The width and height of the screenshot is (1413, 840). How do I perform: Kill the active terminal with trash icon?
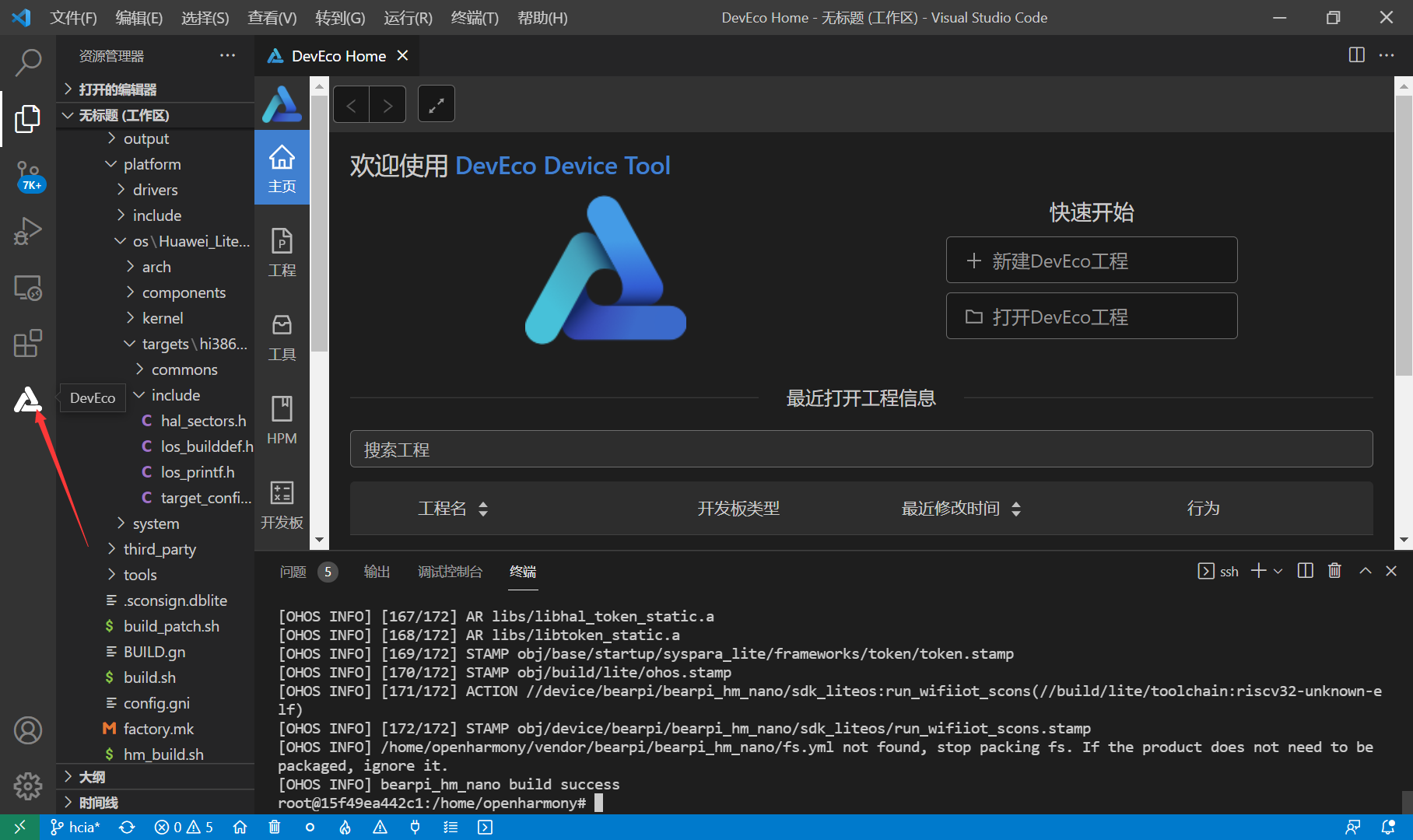click(x=1334, y=570)
